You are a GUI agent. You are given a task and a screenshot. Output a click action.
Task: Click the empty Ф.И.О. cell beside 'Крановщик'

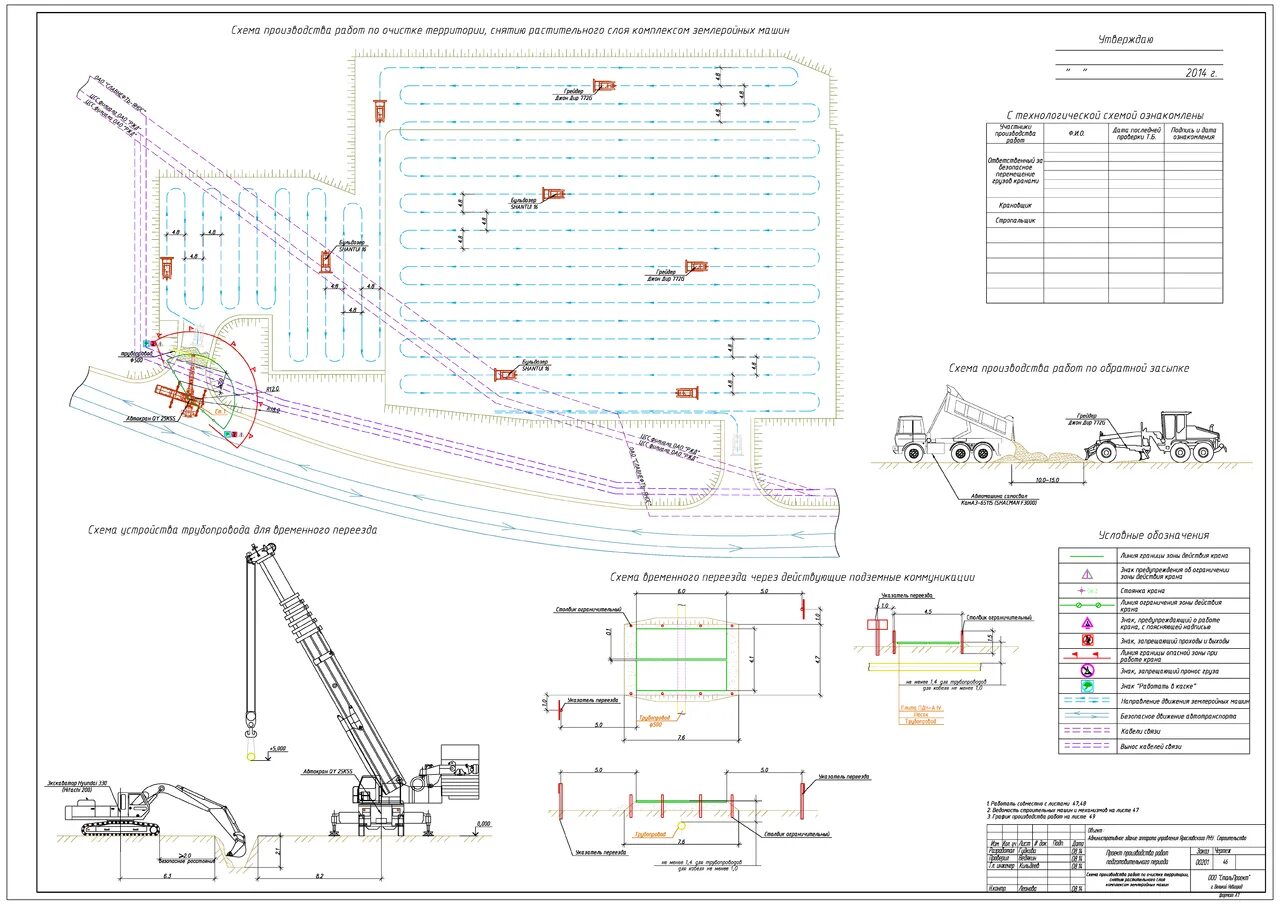click(1076, 205)
